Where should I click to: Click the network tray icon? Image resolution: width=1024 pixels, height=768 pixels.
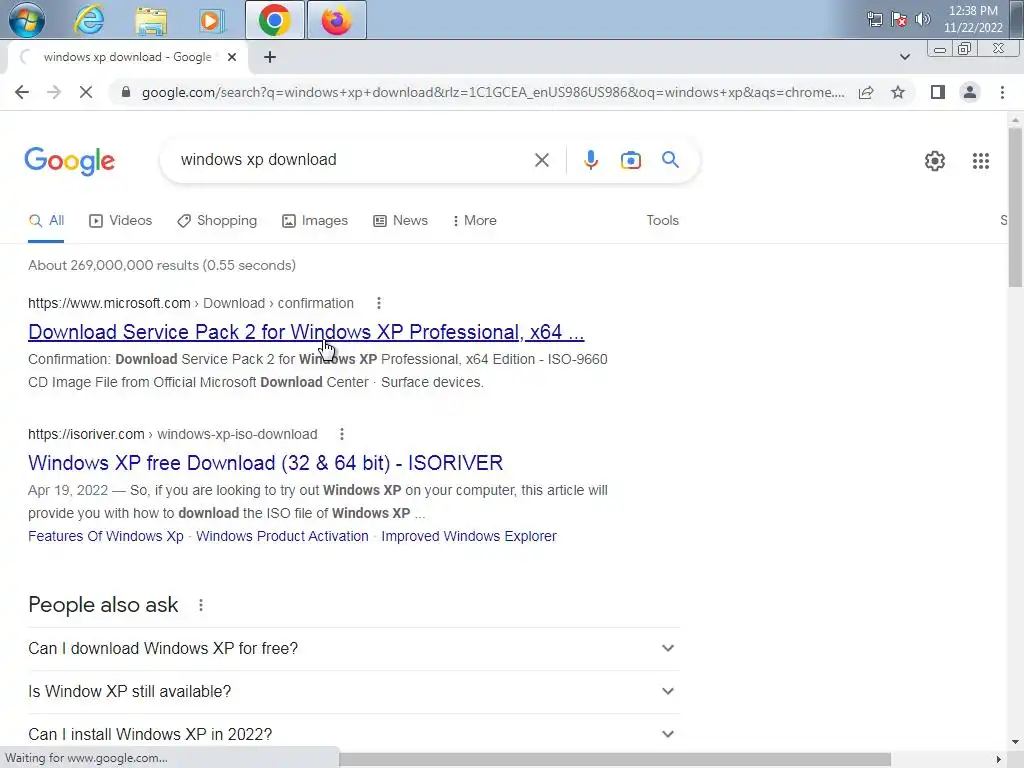pos(874,19)
